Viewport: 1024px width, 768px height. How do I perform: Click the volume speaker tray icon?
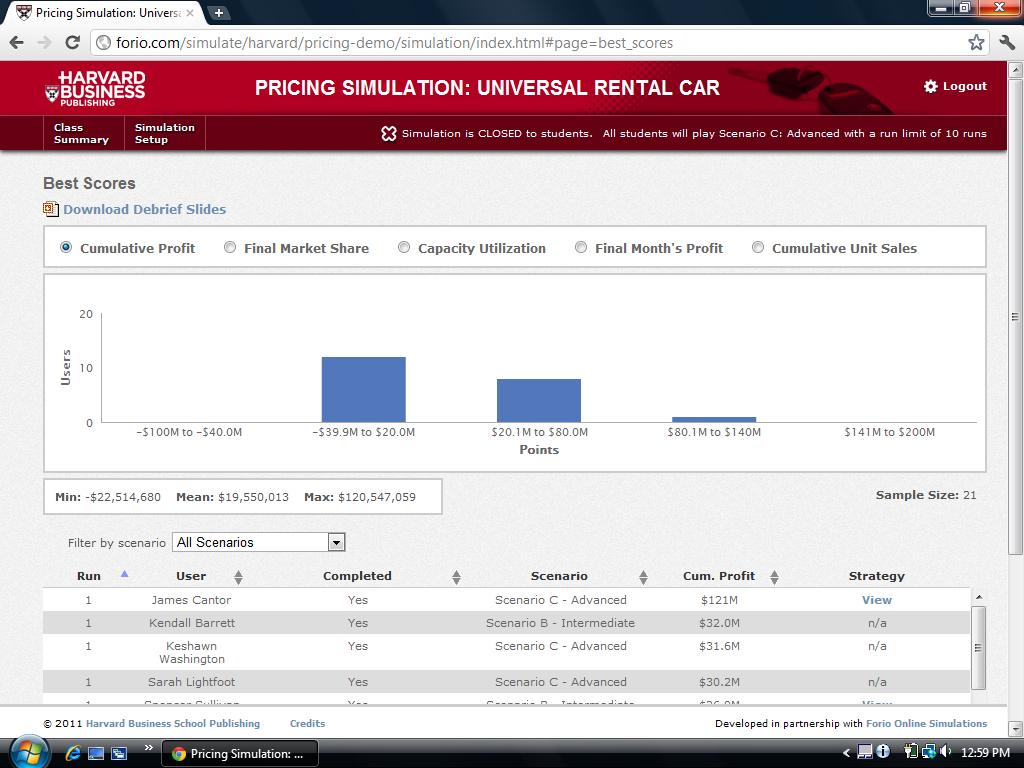[946, 752]
